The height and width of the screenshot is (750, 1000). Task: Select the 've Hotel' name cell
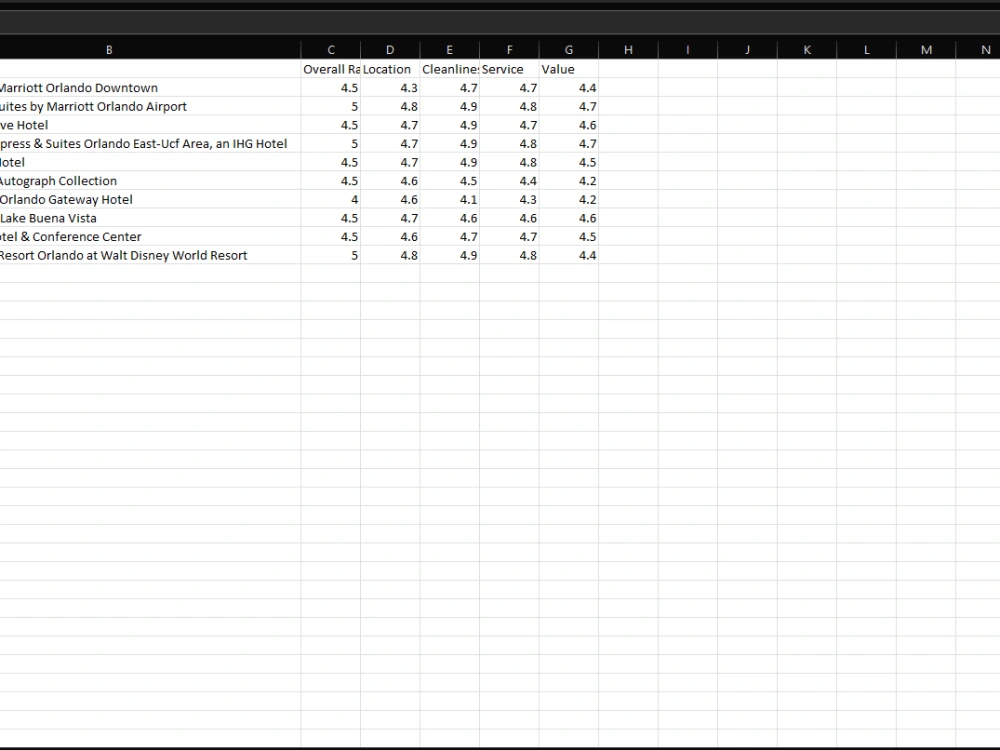(x=150, y=125)
